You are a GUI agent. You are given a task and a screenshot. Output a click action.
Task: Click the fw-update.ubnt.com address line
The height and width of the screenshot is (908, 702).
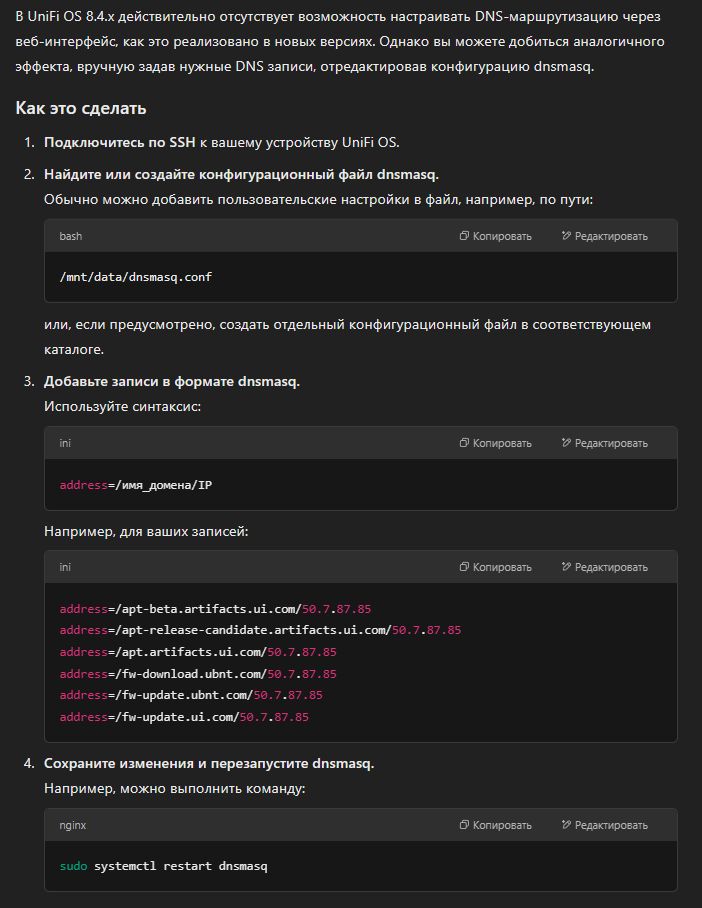tap(191, 695)
